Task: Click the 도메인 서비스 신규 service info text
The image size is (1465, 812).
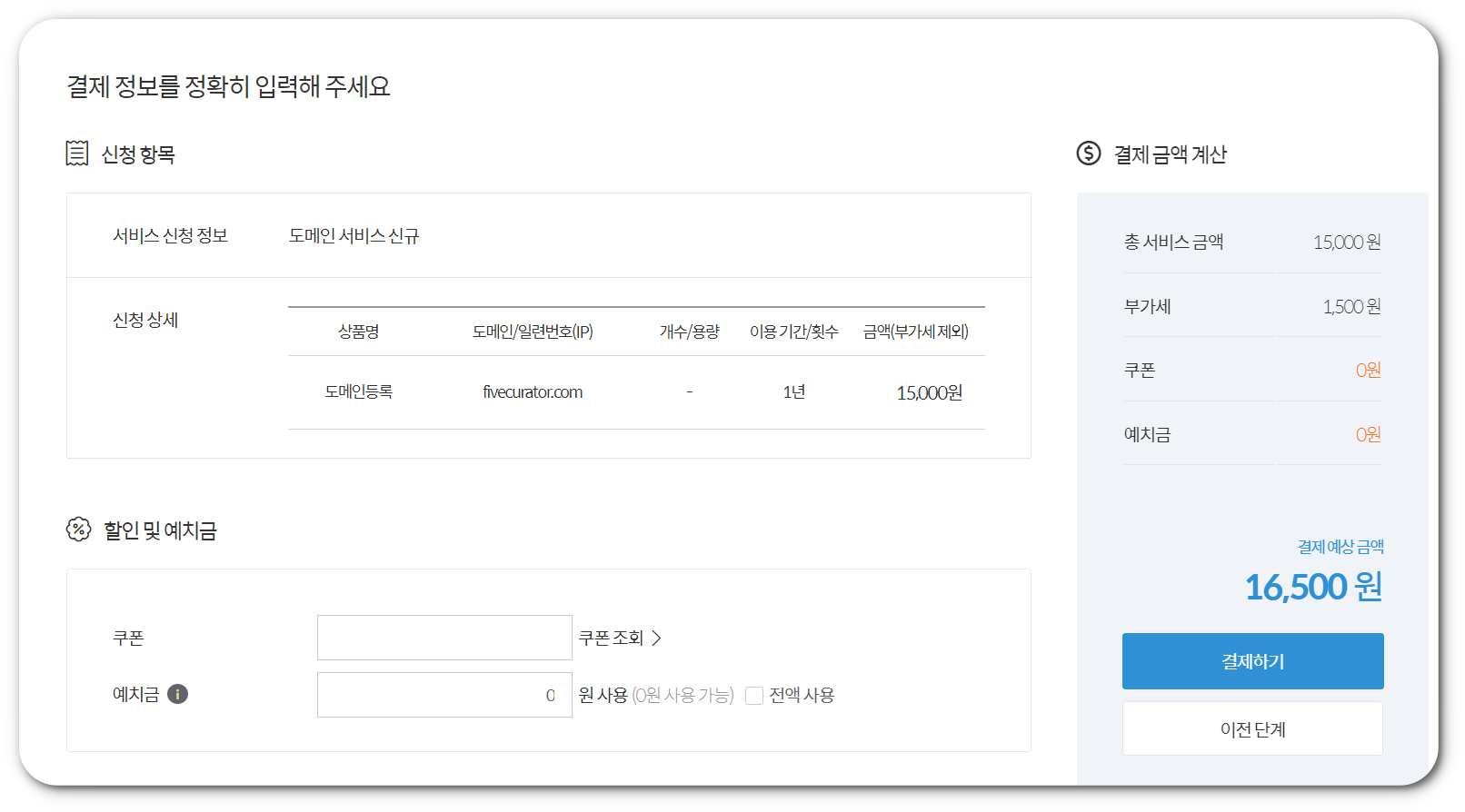Action: point(354,235)
